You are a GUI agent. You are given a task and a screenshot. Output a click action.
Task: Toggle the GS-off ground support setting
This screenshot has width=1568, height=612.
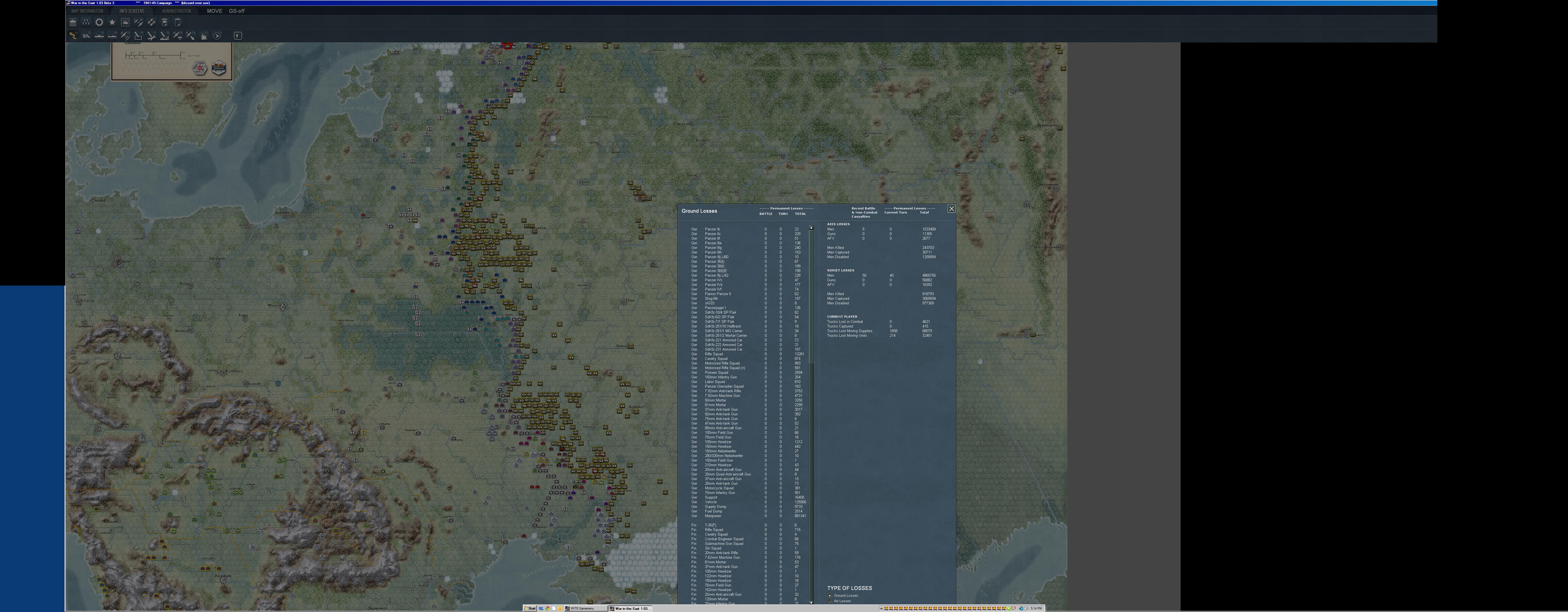[x=237, y=11]
